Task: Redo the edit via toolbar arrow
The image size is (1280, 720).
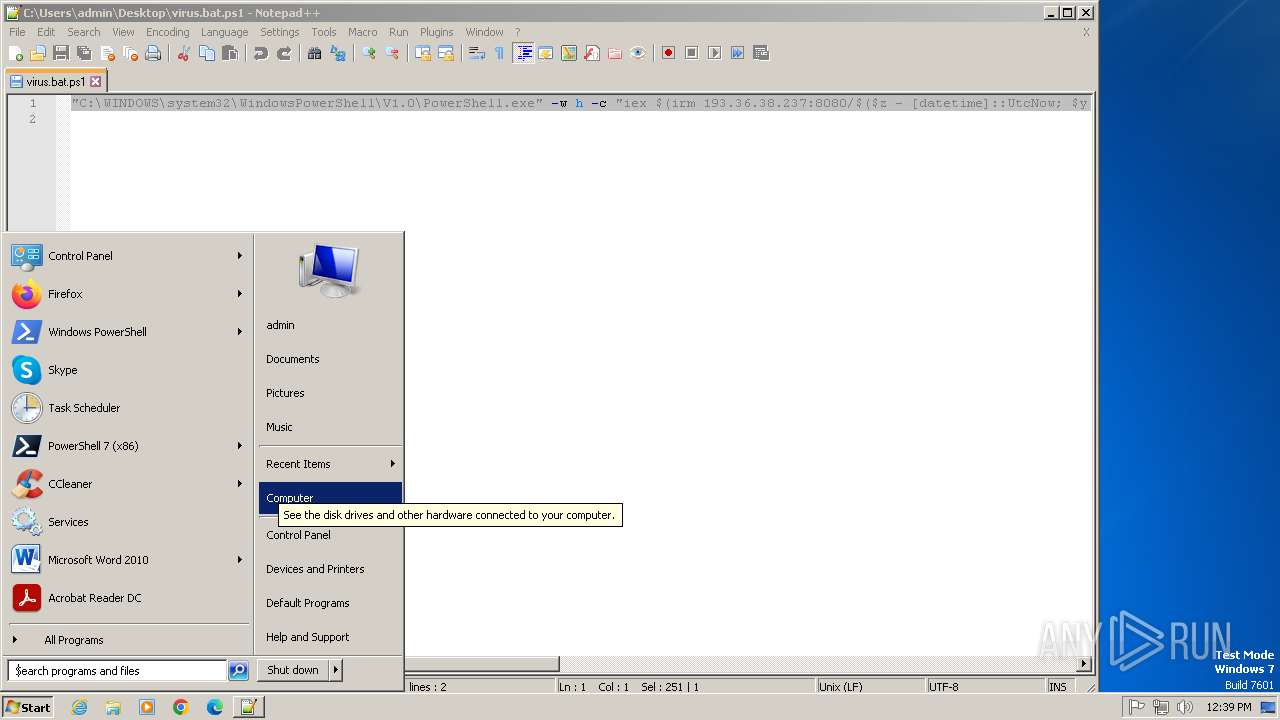Action: pyautogui.click(x=284, y=53)
